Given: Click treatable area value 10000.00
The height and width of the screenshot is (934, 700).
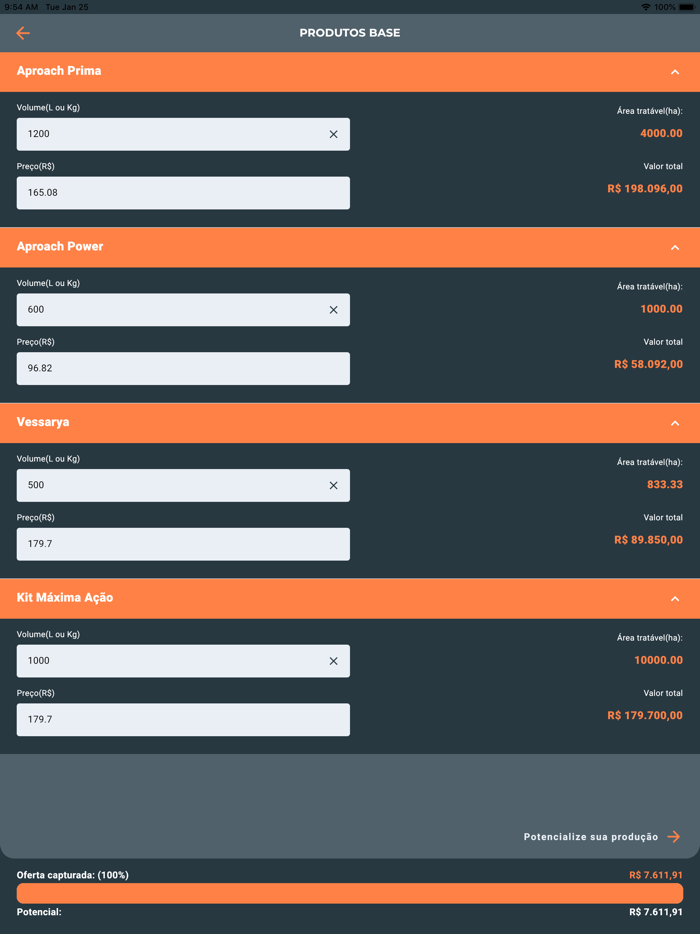Looking at the screenshot, I should [658, 660].
